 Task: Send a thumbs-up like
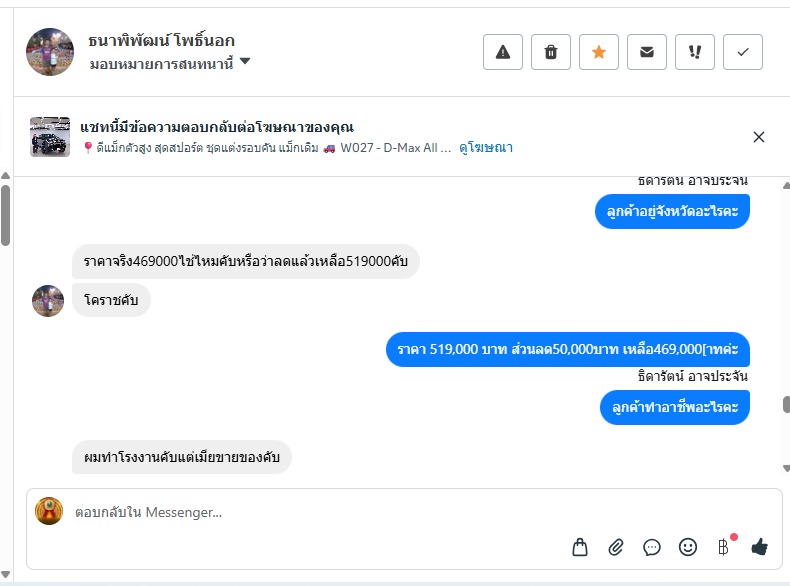point(759,547)
